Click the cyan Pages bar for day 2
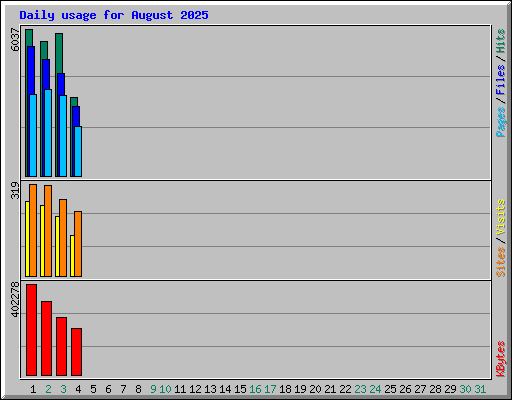The width and height of the screenshot is (512, 400). 48,133
